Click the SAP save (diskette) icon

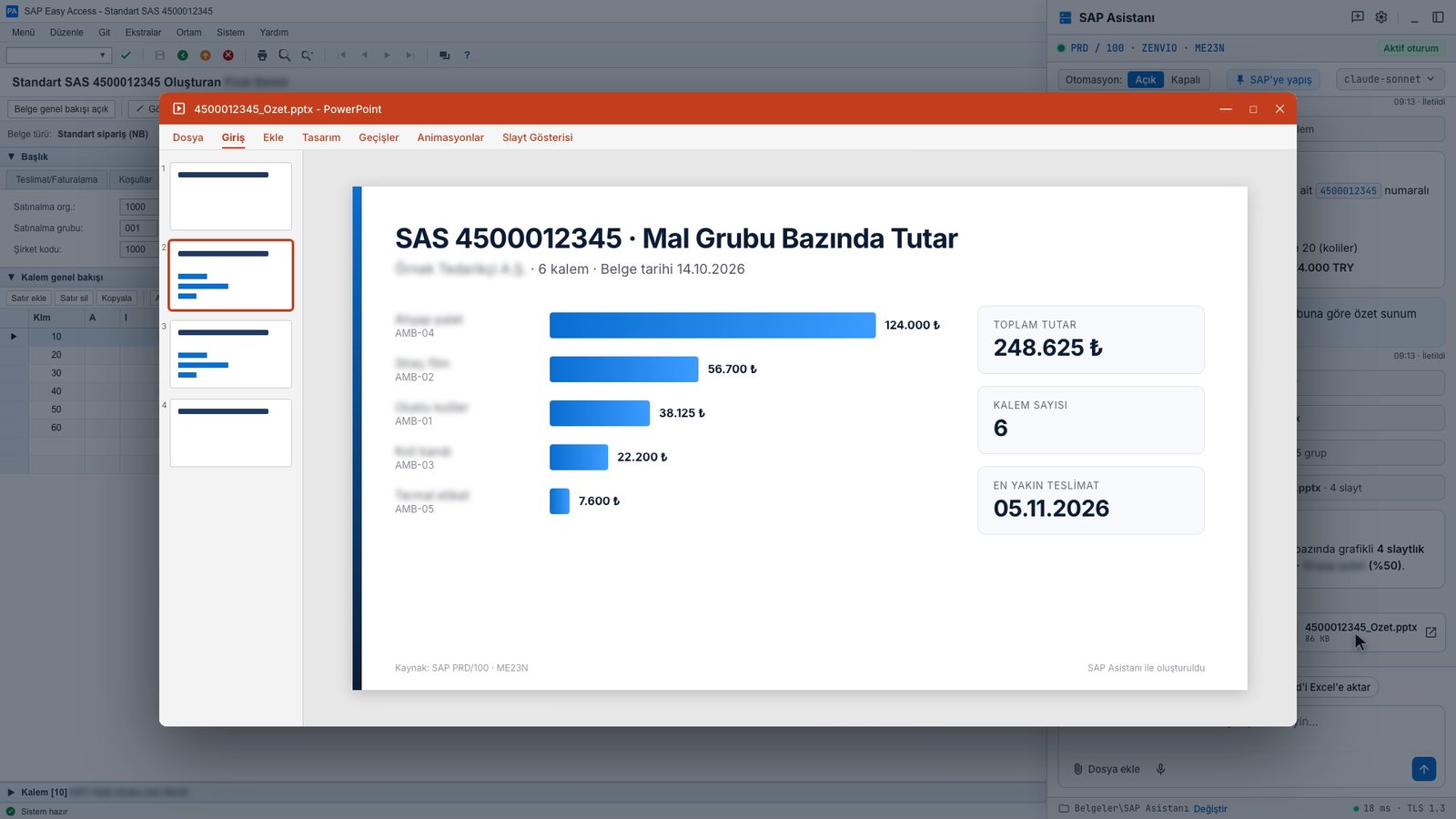tap(160, 56)
